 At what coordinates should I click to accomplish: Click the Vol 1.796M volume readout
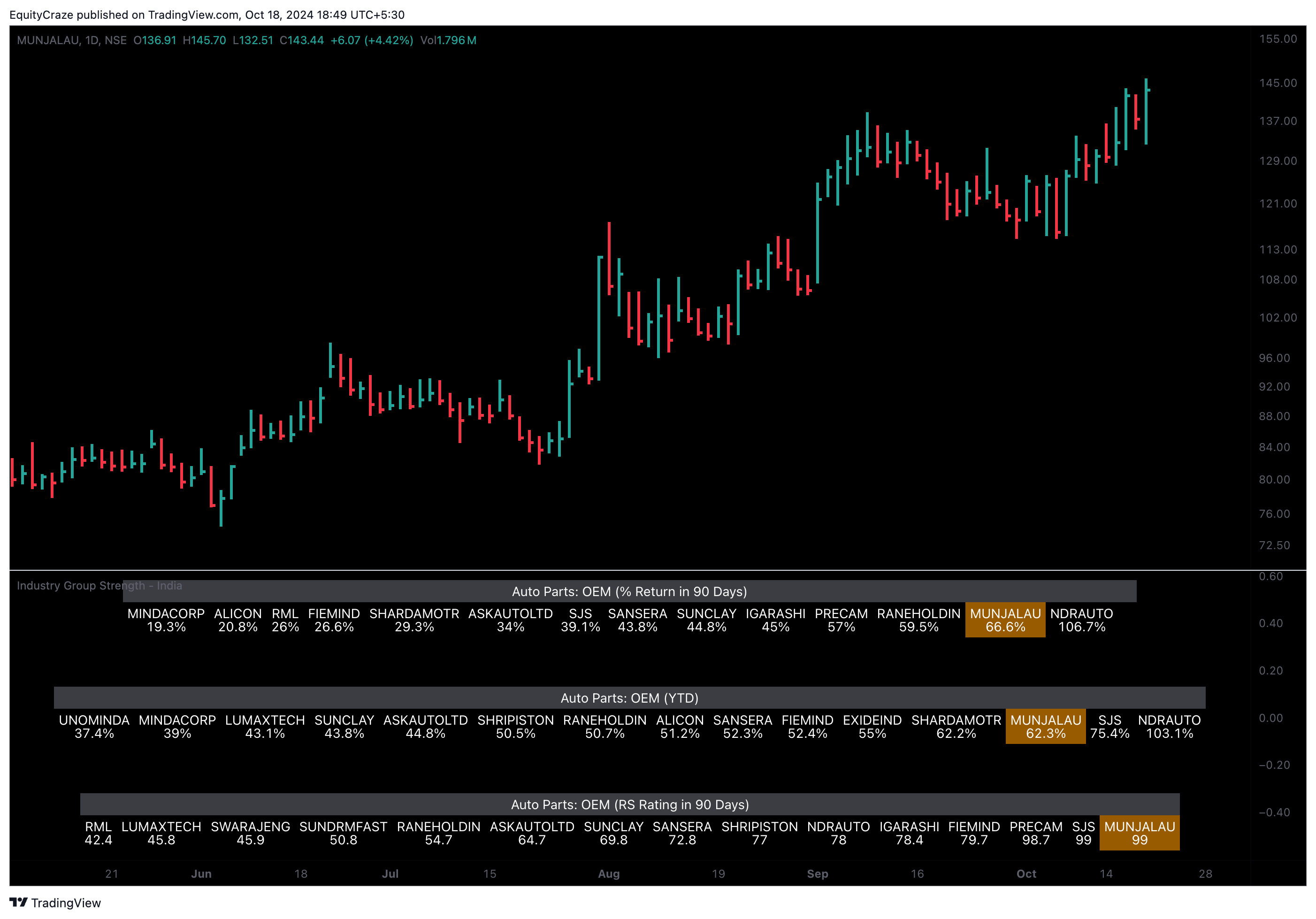[x=448, y=40]
